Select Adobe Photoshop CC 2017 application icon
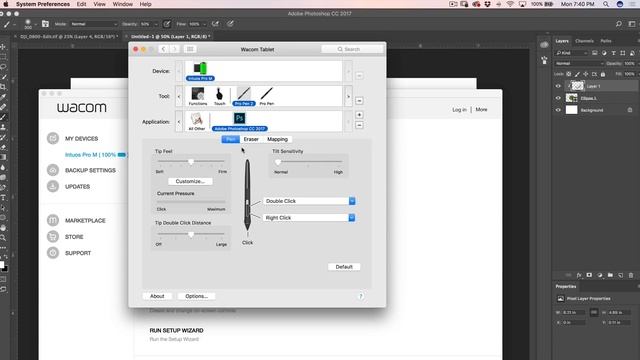 click(x=240, y=118)
